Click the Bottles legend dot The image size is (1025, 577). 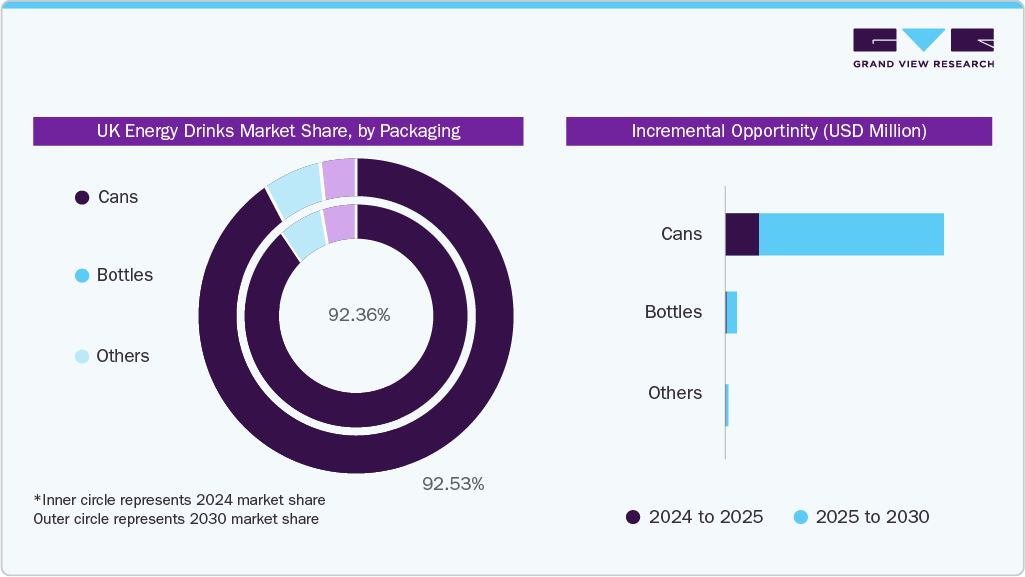[83, 276]
